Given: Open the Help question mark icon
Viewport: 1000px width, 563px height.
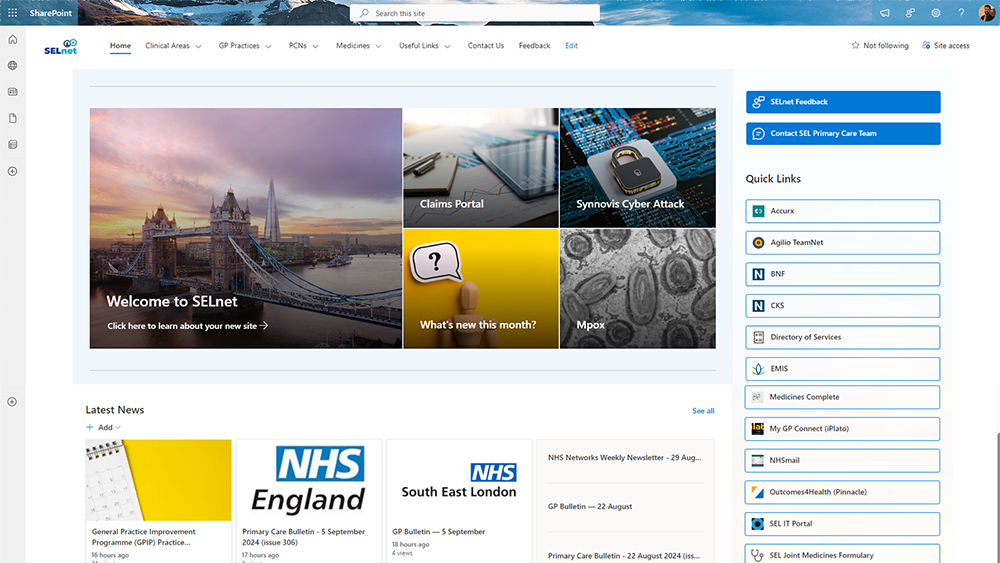Looking at the screenshot, I should click(x=961, y=13).
